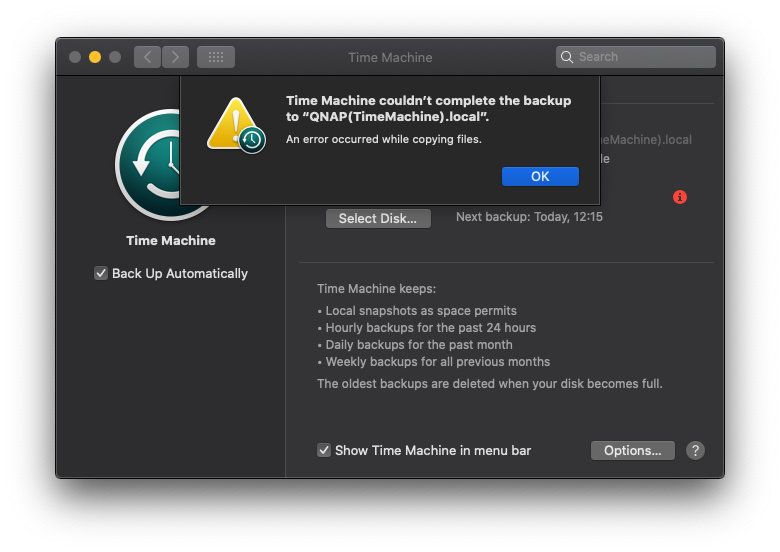Toggle Back Up Automatically checkbox
The height and width of the screenshot is (552, 780).
pos(101,273)
